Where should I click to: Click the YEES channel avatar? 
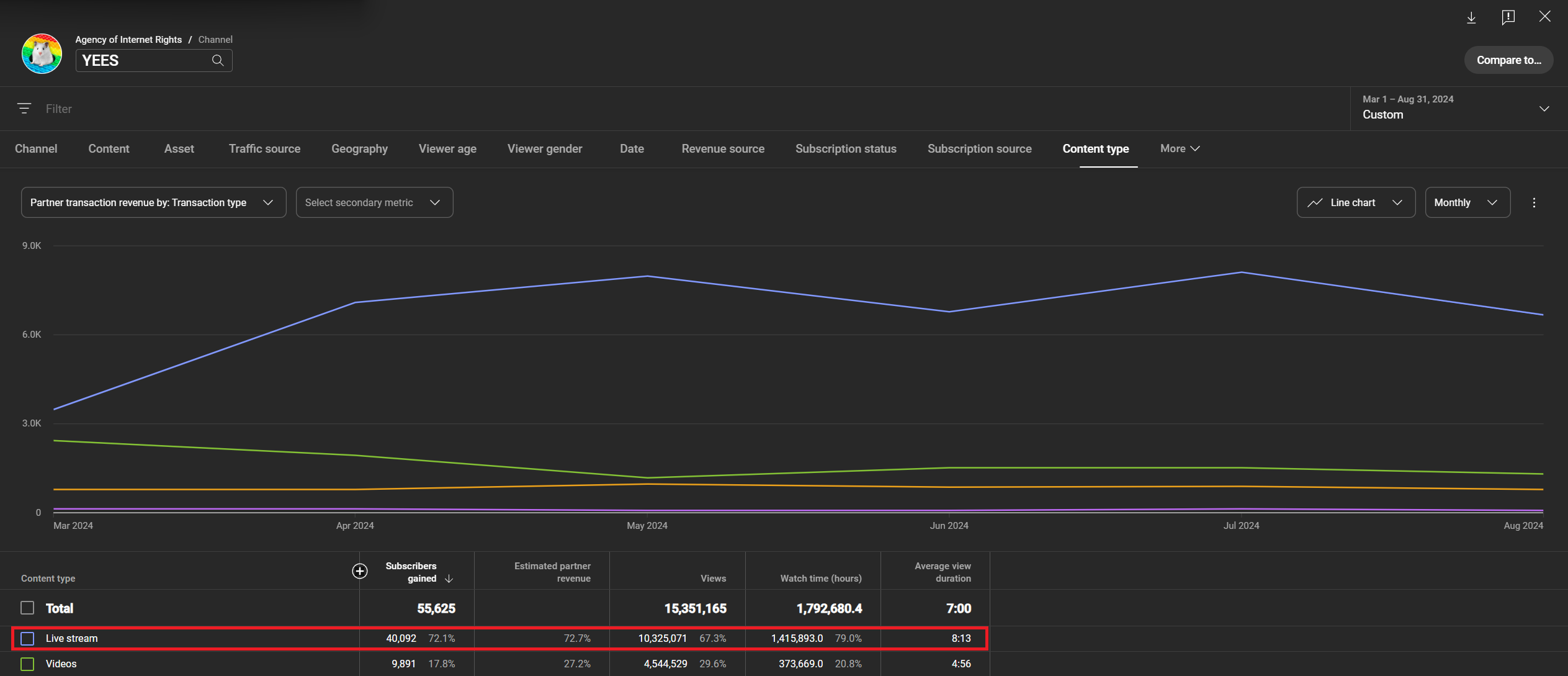(42, 54)
